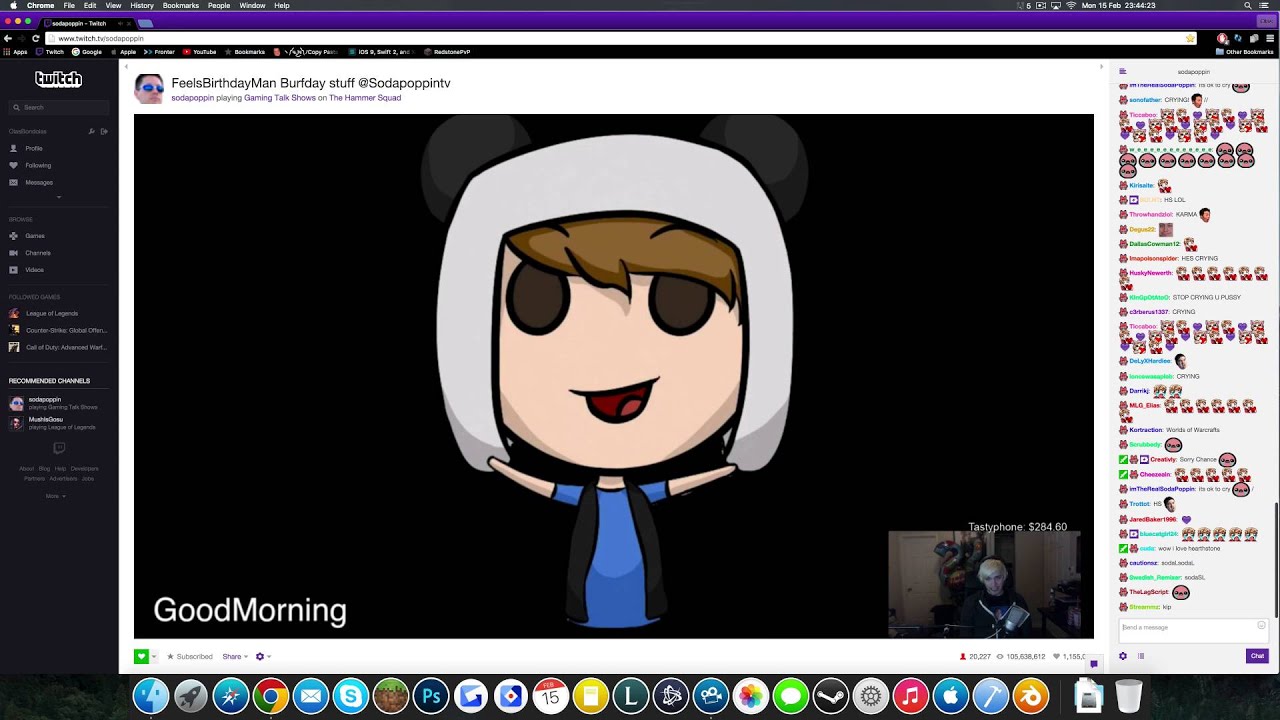Click the Subscribed star button
Screen dimensions: 1280x720
pos(190,657)
